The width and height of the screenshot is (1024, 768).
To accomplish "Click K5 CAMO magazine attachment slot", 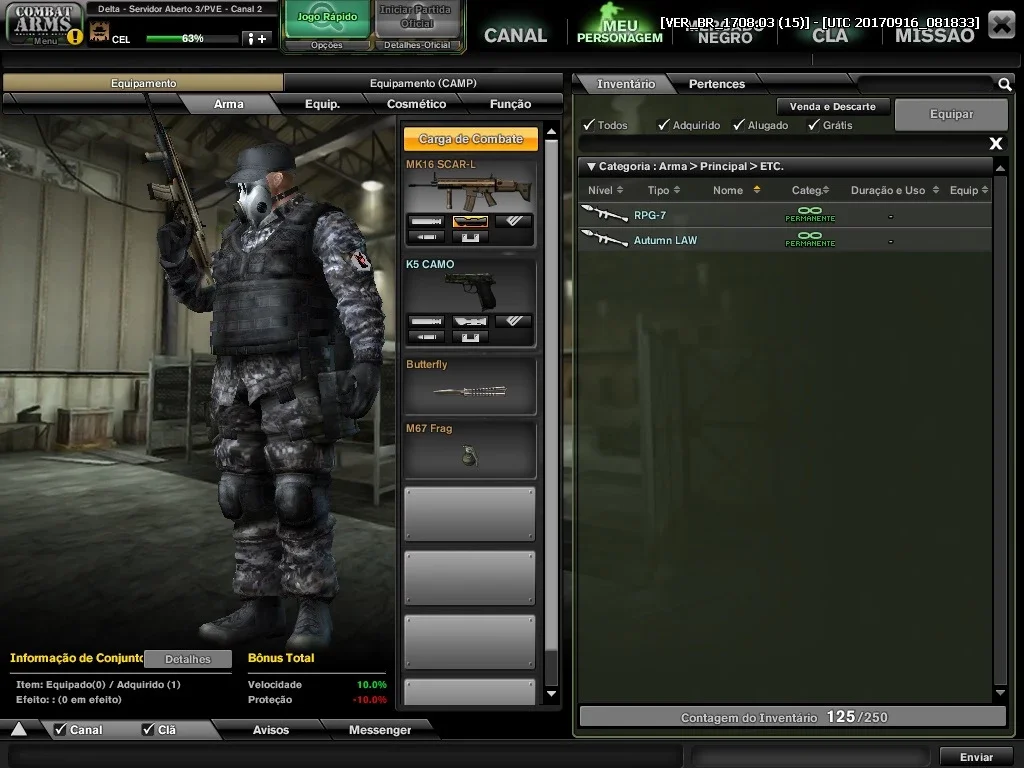I will coord(470,337).
